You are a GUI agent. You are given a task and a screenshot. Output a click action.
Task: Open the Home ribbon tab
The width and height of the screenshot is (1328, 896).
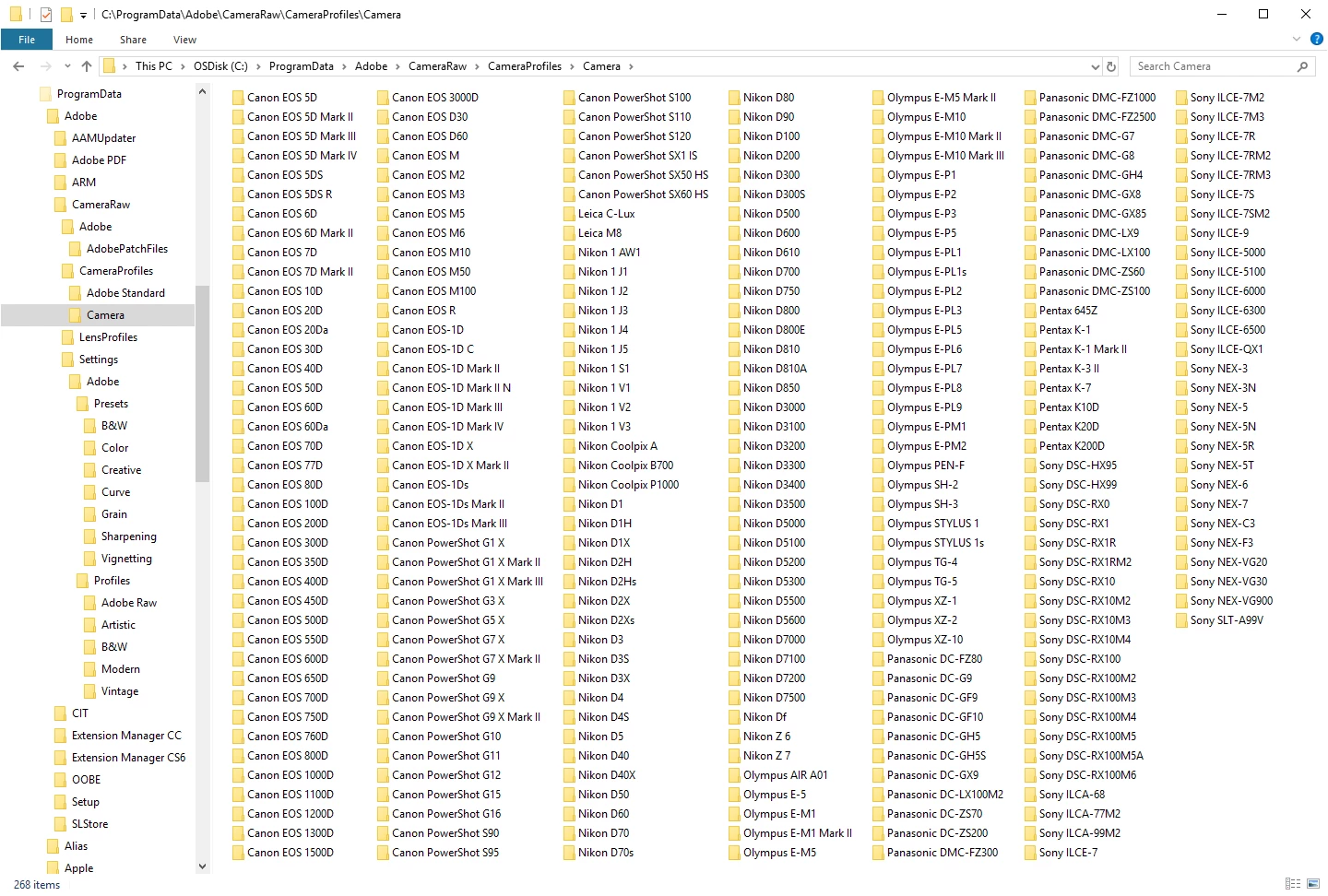pyautogui.click(x=79, y=40)
